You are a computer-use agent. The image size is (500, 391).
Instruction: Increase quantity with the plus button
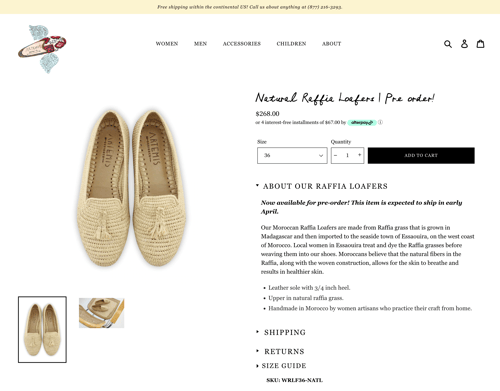(359, 155)
